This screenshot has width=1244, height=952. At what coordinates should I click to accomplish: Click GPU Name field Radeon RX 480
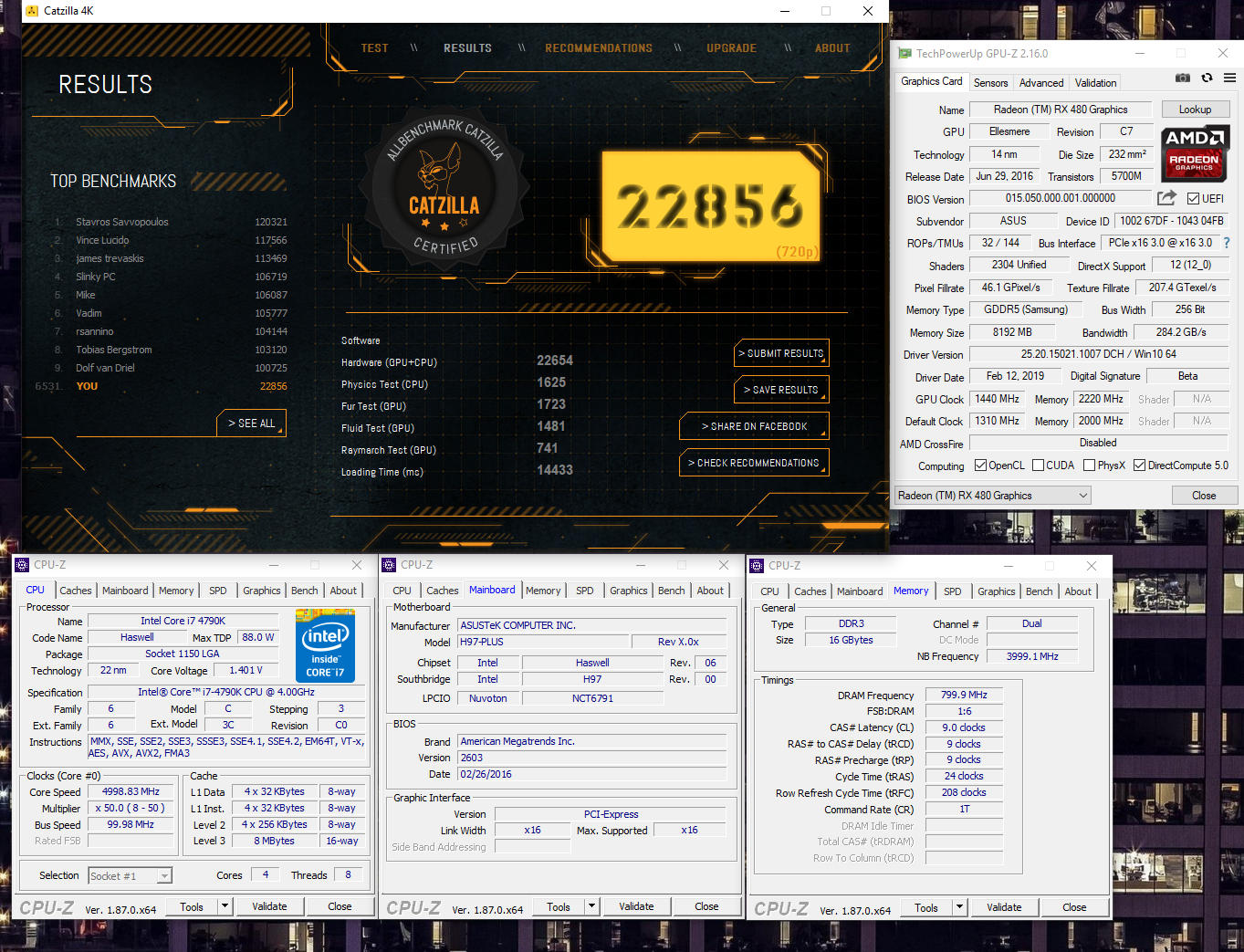(1061, 110)
